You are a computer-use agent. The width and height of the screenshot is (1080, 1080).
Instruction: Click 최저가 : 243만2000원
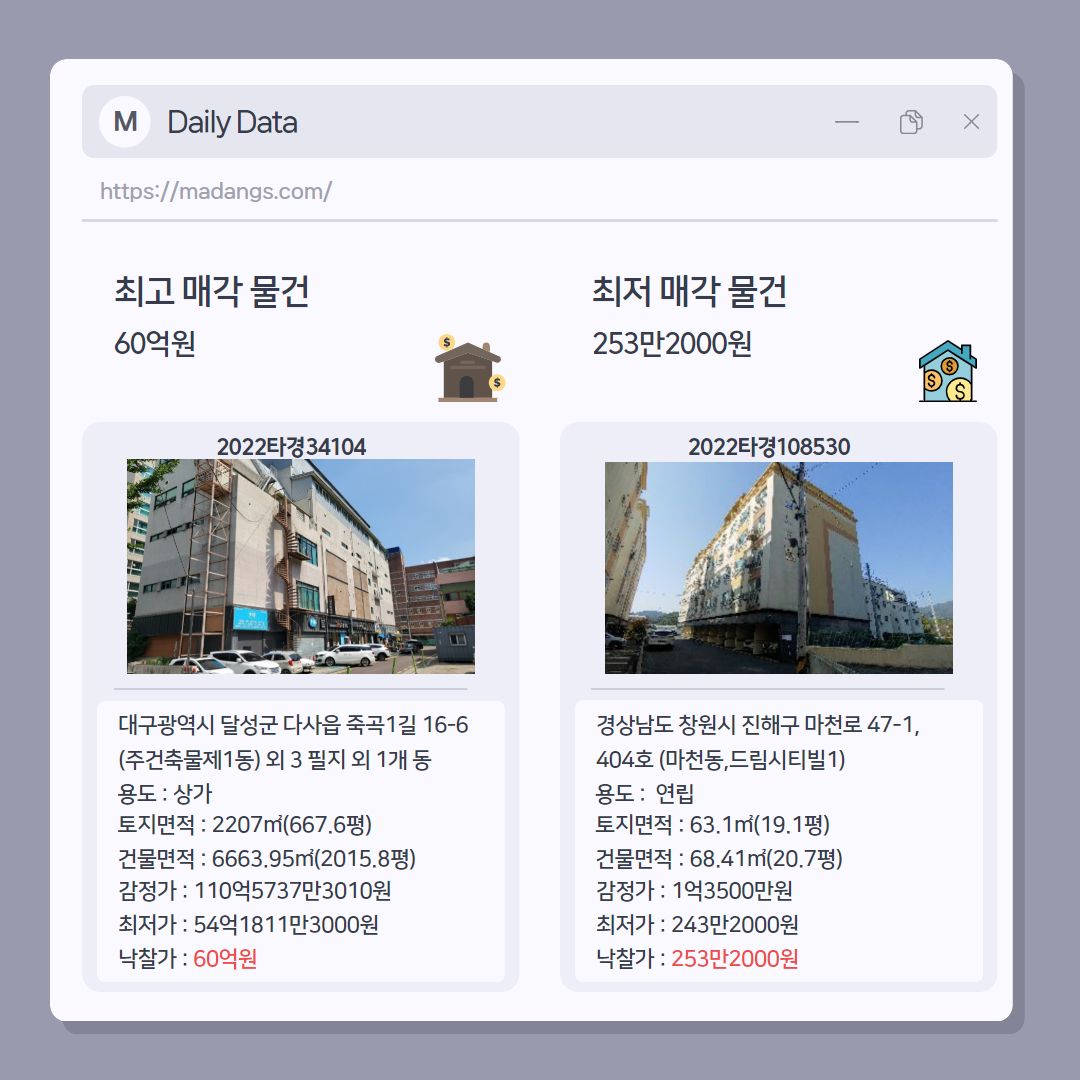point(697,924)
